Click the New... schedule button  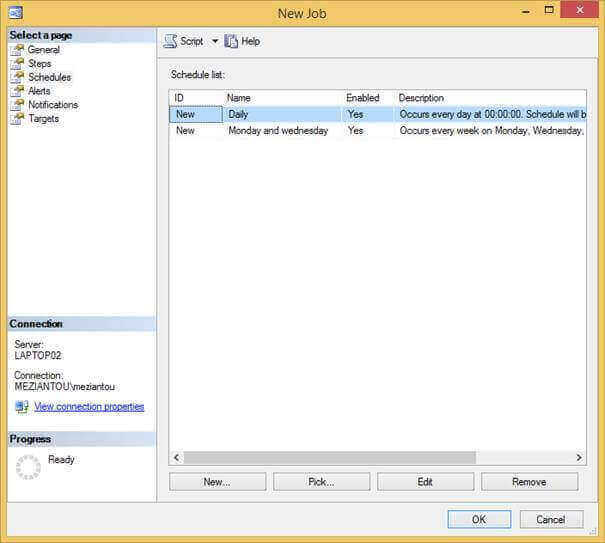coord(217,482)
